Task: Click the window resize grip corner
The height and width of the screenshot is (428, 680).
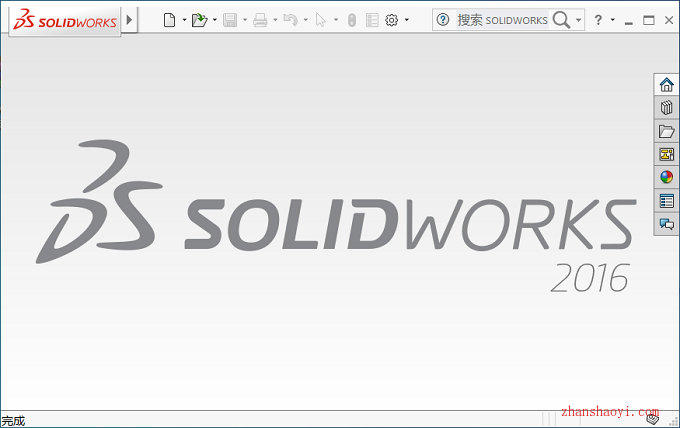Action: pos(674,421)
